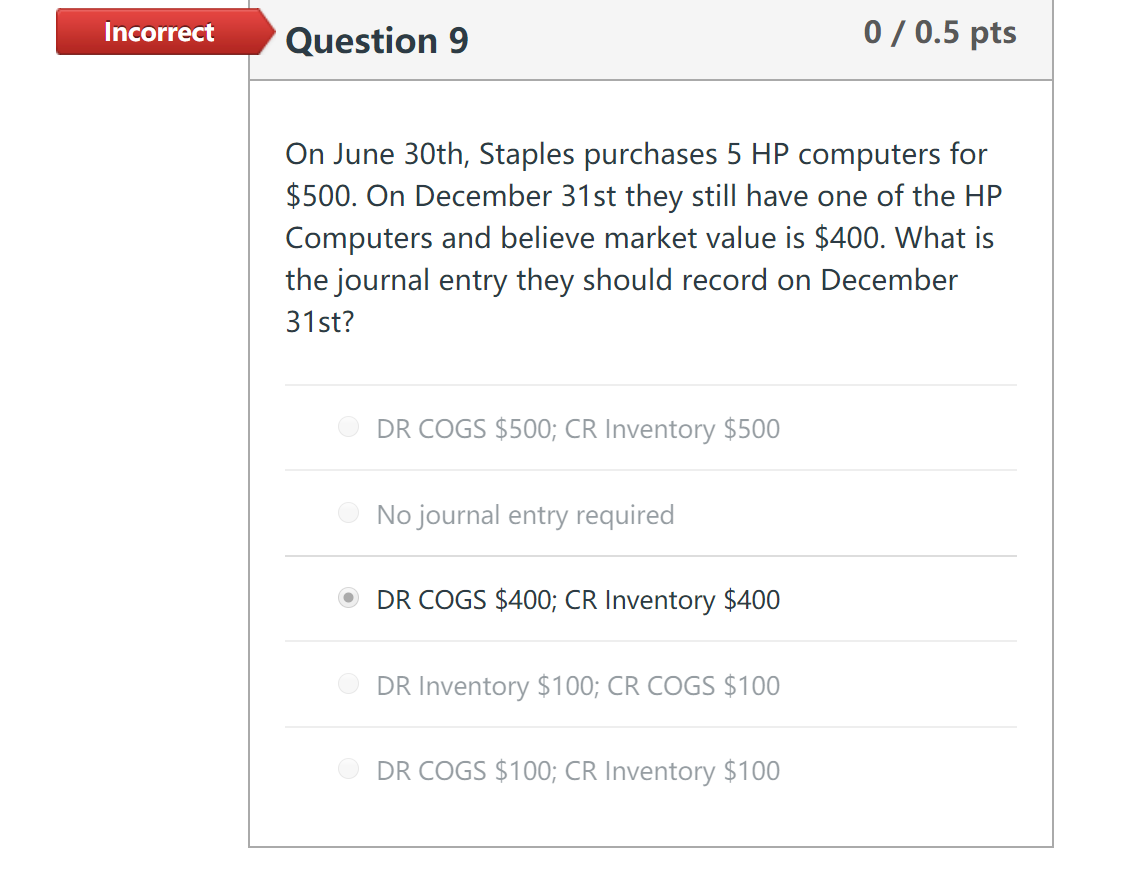Viewport: 1145px width, 887px height.
Task: Click the answer text 'No journal entry required'
Action: pos(523,514)
